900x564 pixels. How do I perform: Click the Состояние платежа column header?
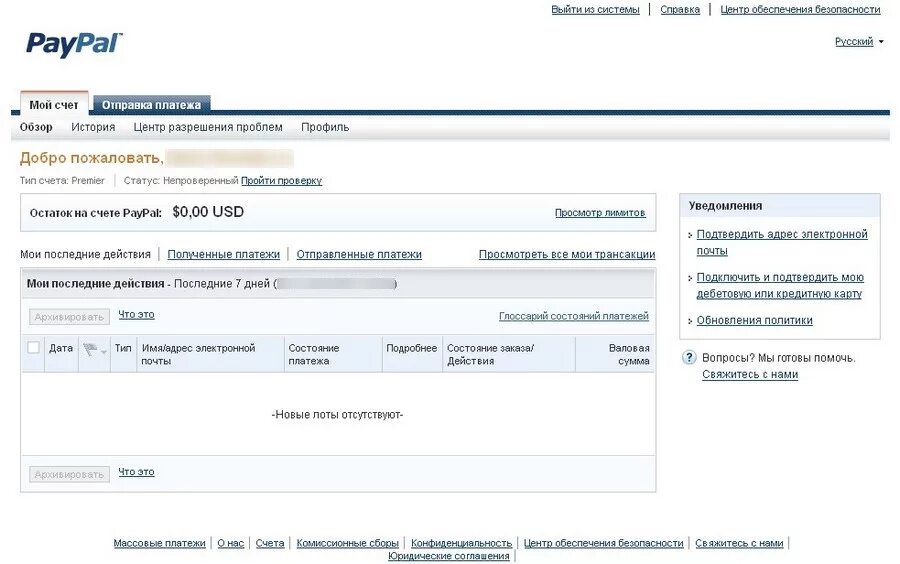(313, 355)
